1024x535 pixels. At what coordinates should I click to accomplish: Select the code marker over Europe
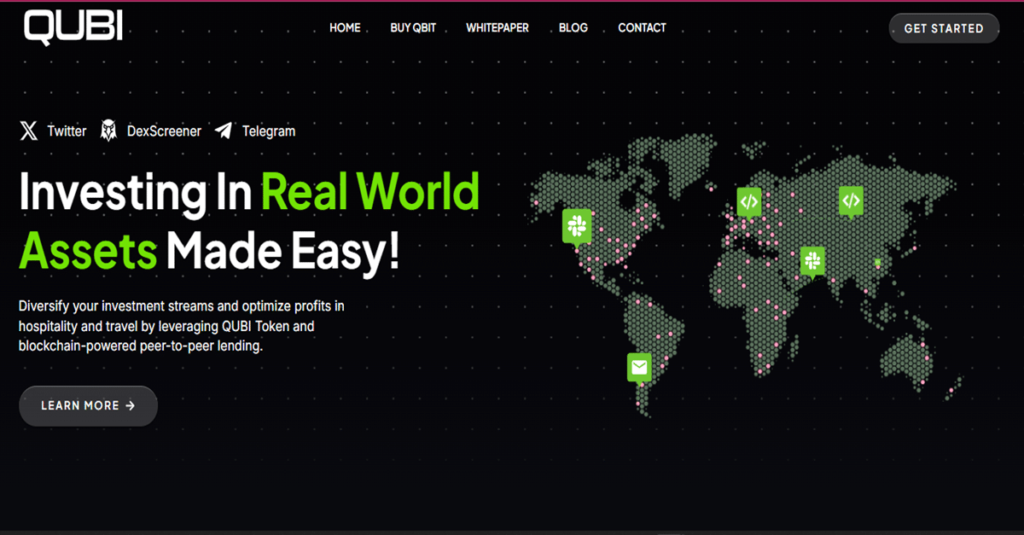(749, 201)
